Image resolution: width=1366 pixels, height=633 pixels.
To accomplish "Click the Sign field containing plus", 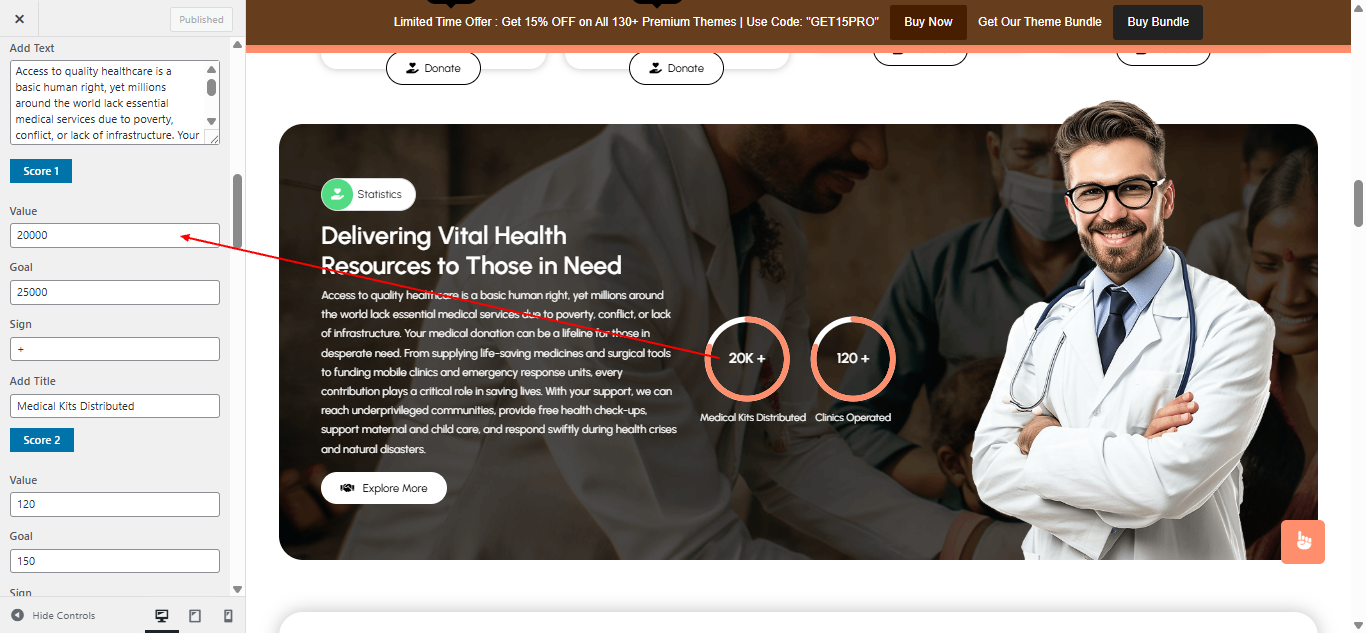I will (x=115, y=349).
